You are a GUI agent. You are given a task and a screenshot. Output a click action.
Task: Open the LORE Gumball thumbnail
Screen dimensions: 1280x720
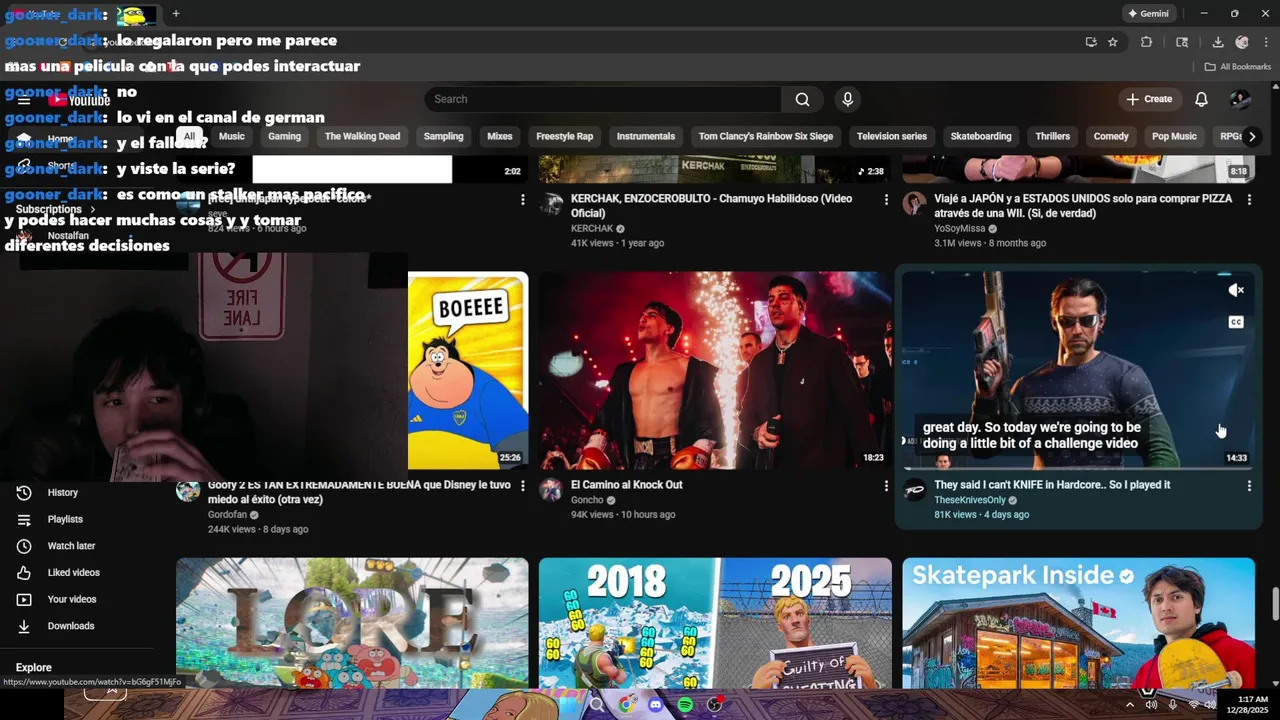[352, 623]
